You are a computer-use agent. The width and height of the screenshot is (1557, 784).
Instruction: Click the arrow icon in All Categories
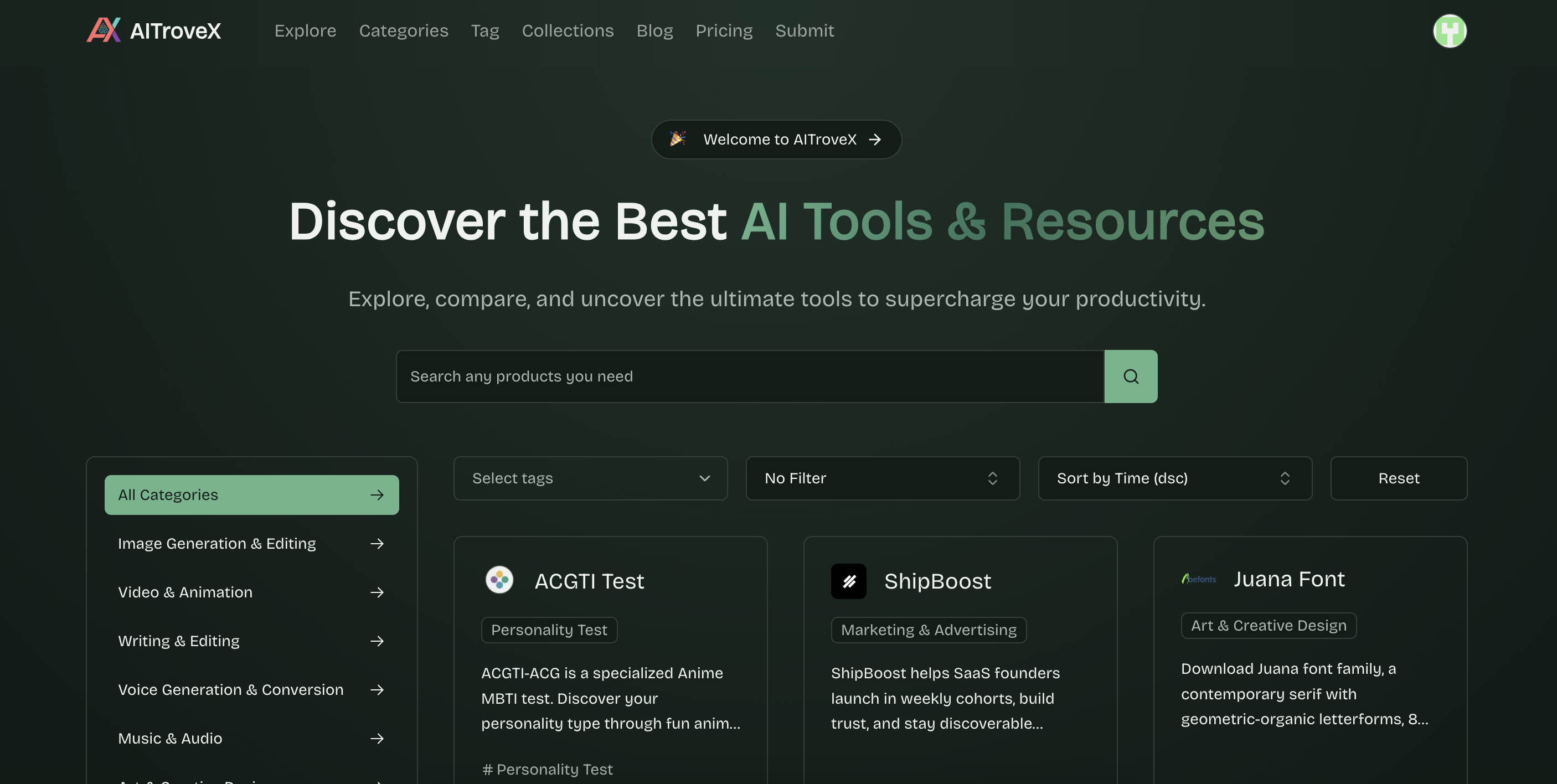pyautogui.click(x=377, y=495)
